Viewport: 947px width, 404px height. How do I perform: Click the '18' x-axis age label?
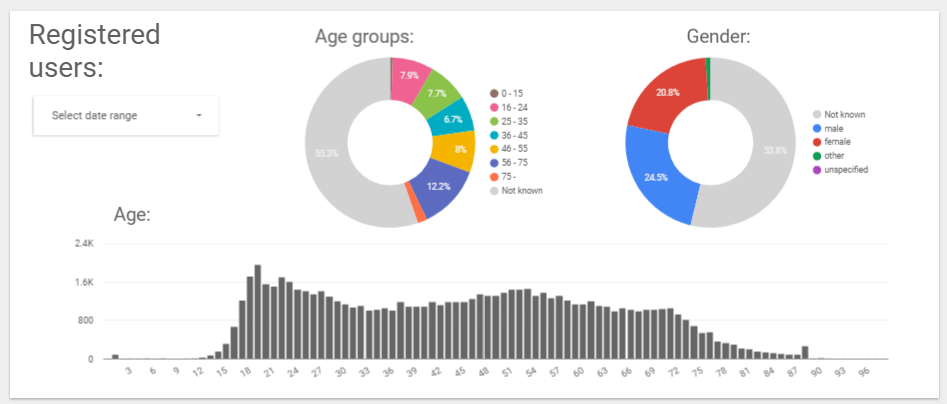point(246,371)
